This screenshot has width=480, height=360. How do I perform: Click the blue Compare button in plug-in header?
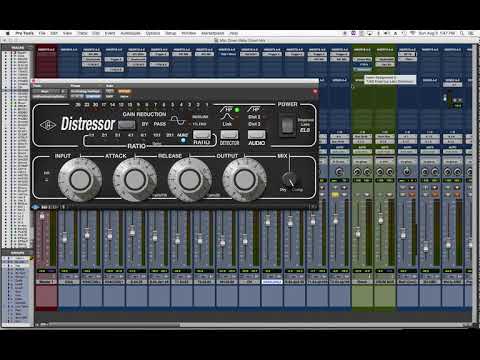93,96
